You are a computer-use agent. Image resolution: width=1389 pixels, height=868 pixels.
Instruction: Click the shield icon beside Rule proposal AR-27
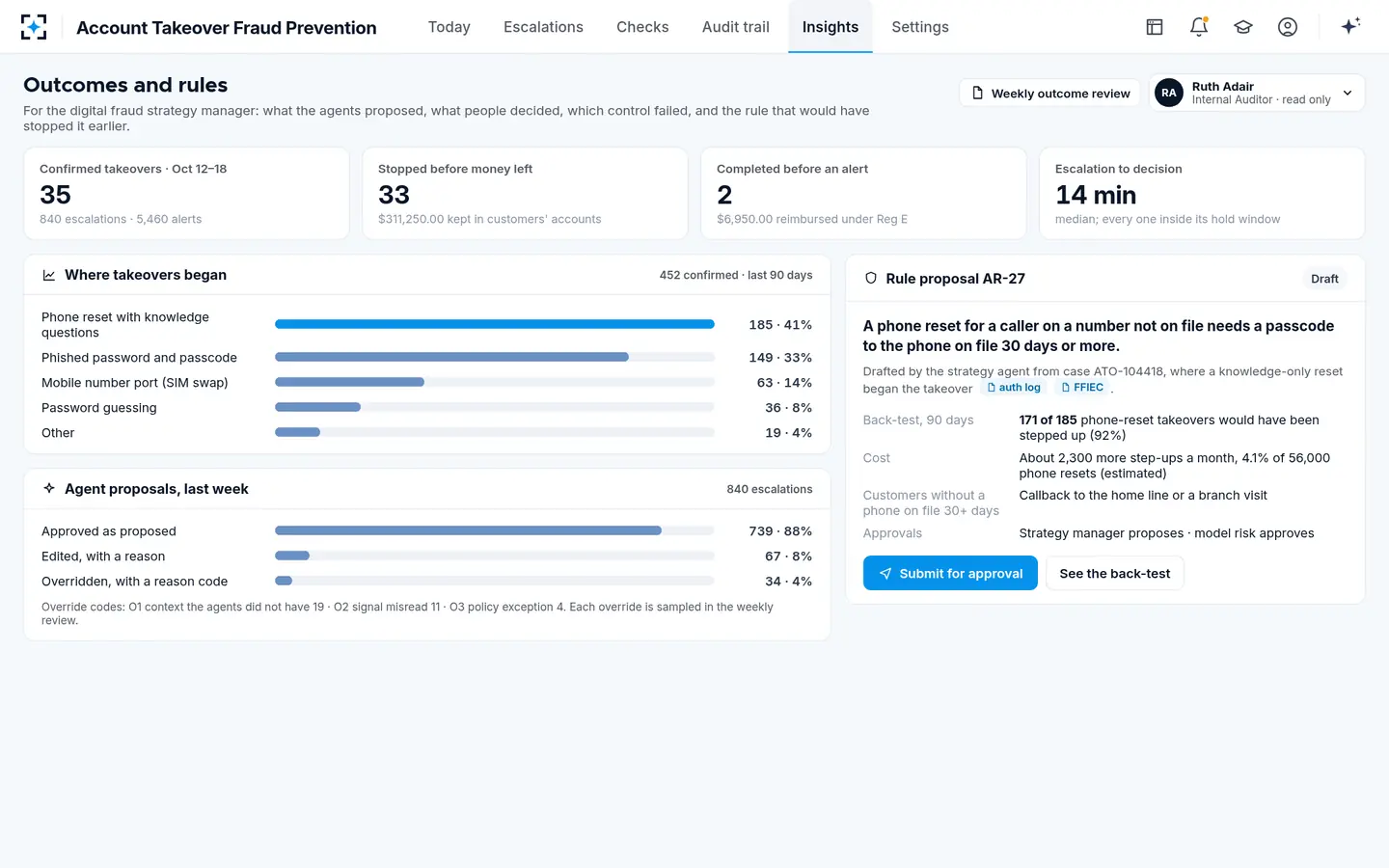871,279
